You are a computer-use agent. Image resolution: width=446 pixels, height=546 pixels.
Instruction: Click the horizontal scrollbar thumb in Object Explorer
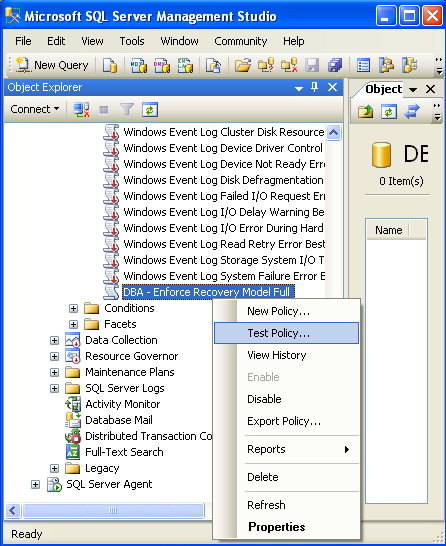tap(113, 511)
